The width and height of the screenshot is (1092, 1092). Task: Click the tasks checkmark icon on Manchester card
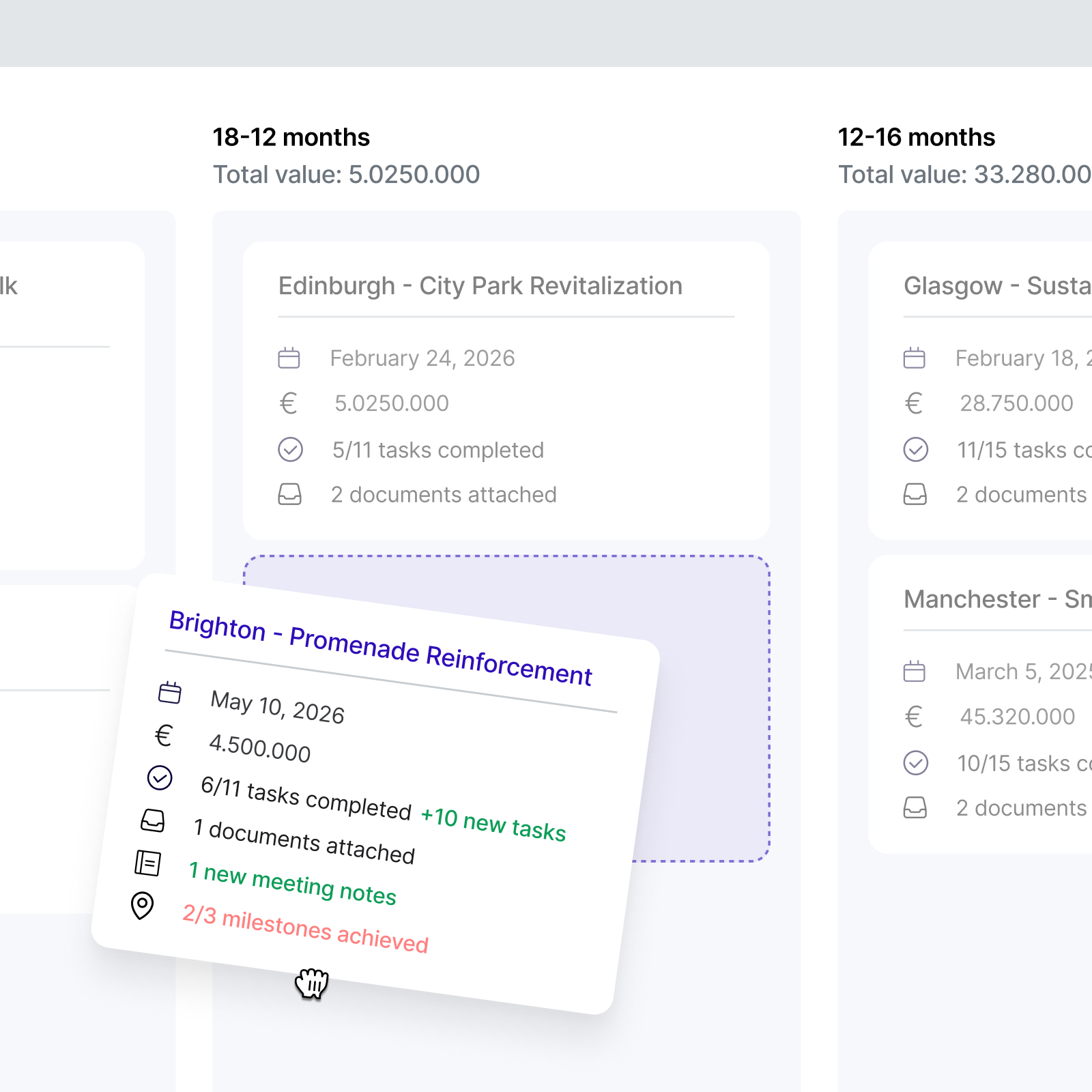tap(916, 763)
